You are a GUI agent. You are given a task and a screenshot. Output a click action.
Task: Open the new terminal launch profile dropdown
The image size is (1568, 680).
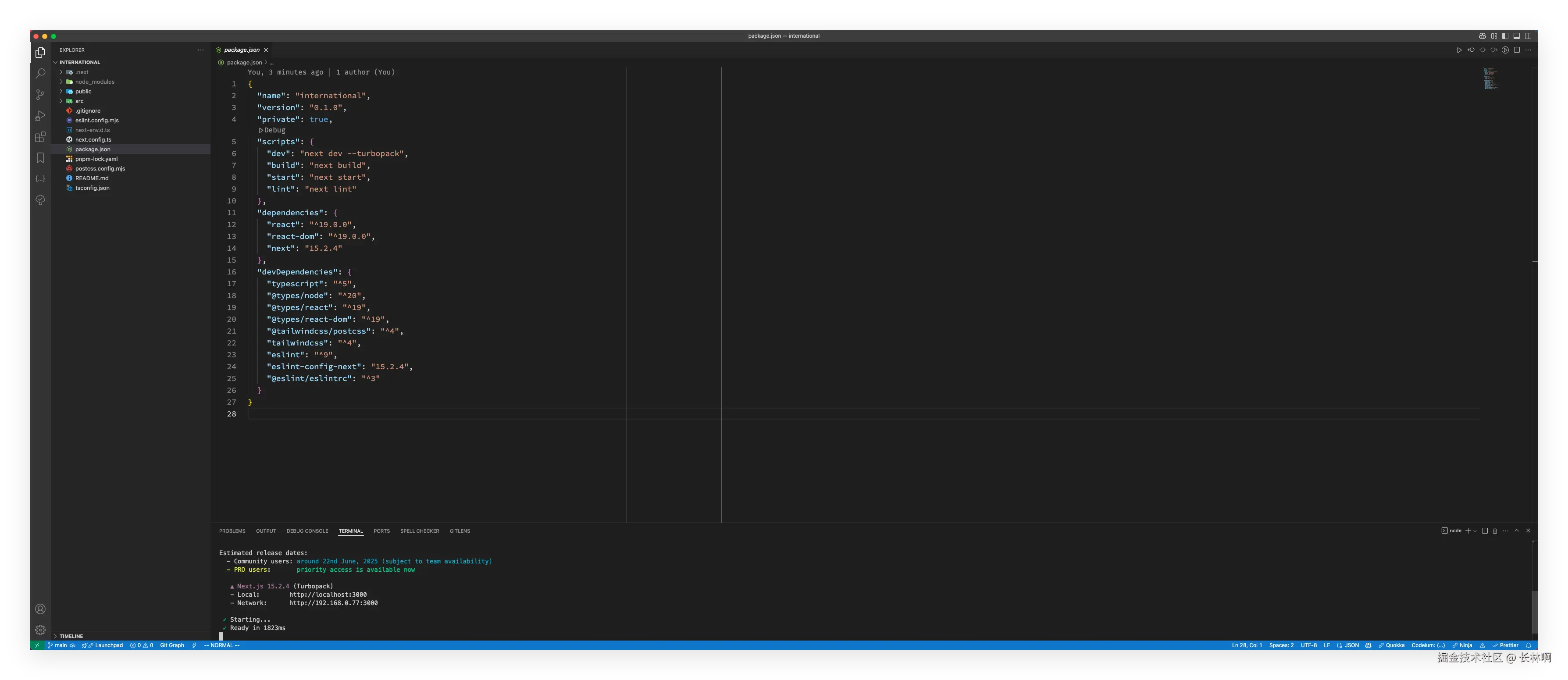coord(1475,531)
